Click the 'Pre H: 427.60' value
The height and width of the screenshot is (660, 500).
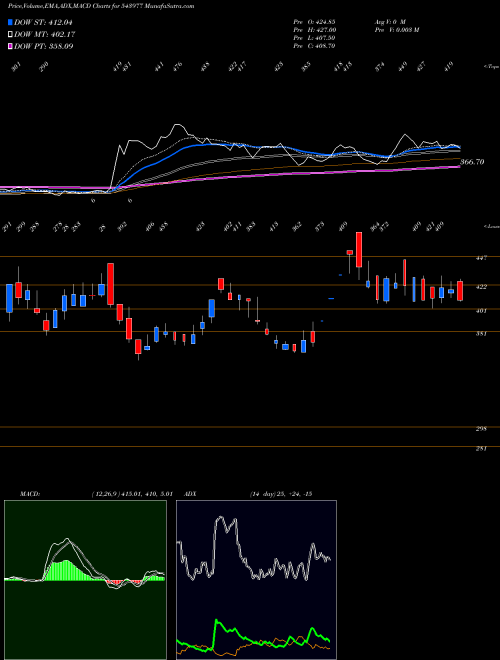pos(314,30)
